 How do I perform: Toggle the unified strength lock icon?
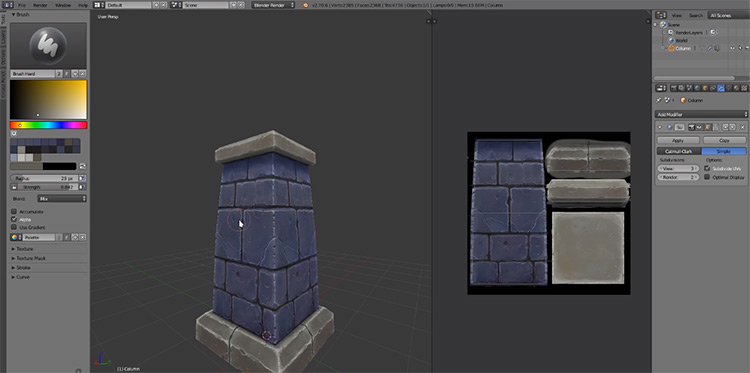14,187
